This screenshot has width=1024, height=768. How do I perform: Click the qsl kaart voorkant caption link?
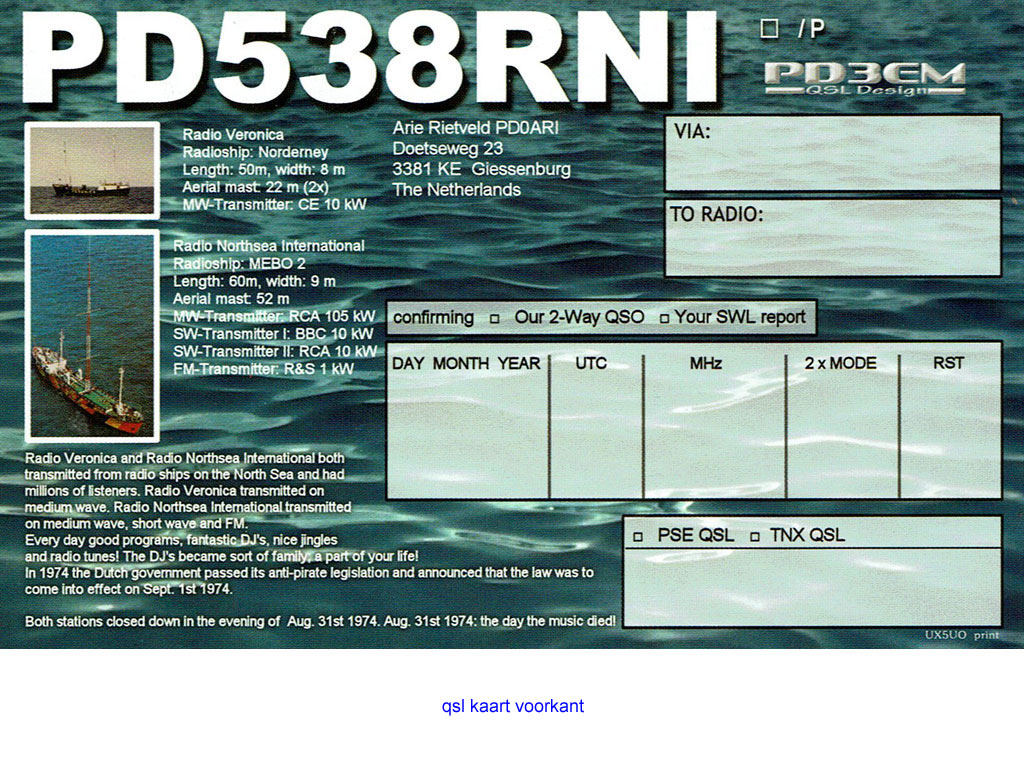pos(513,707)
